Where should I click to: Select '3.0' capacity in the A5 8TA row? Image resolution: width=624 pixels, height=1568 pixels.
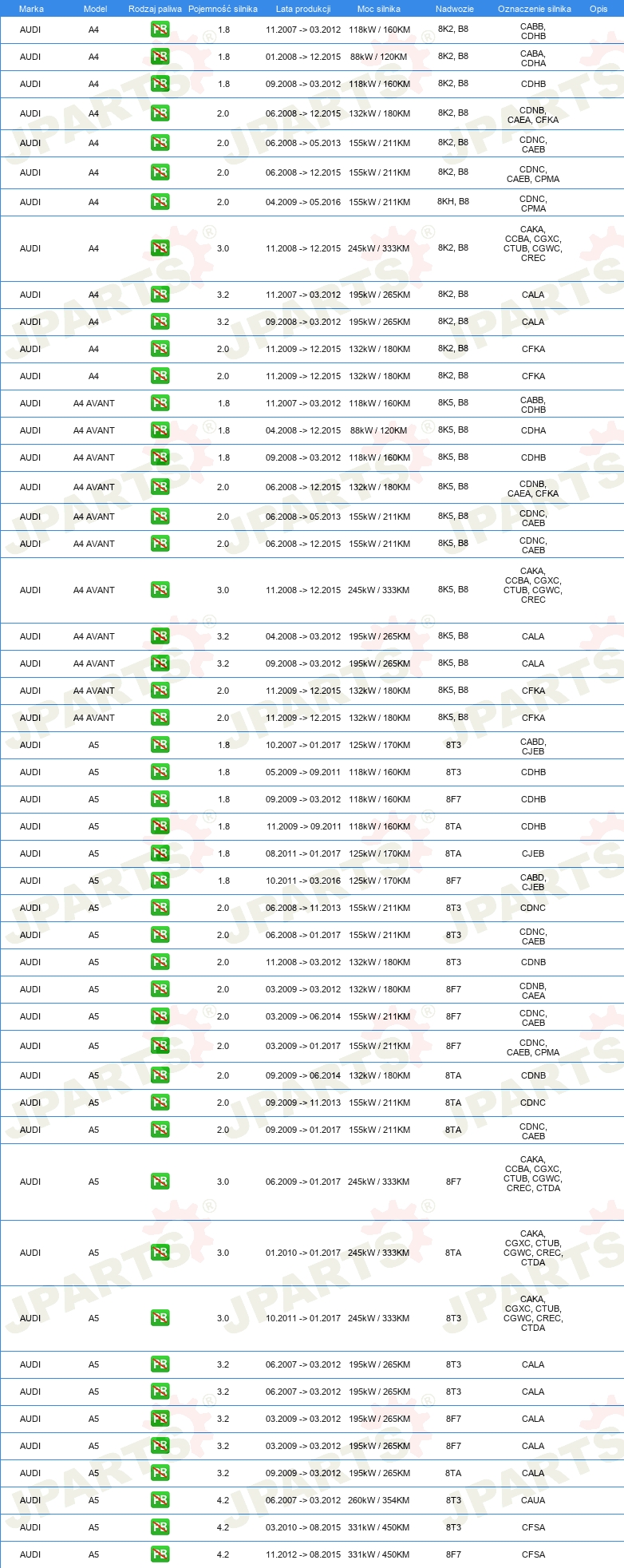coord(223,1253)
